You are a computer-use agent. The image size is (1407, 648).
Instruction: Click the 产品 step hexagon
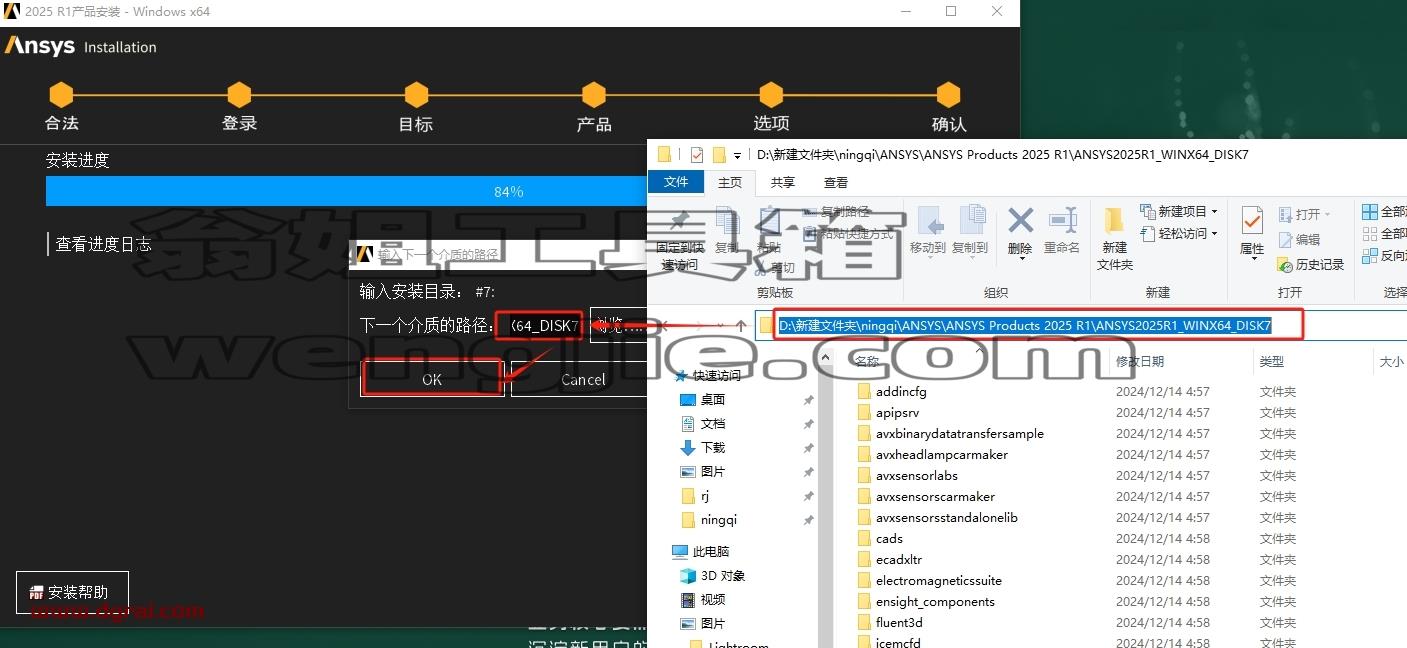pyautogui.click(x=594, y=95)
